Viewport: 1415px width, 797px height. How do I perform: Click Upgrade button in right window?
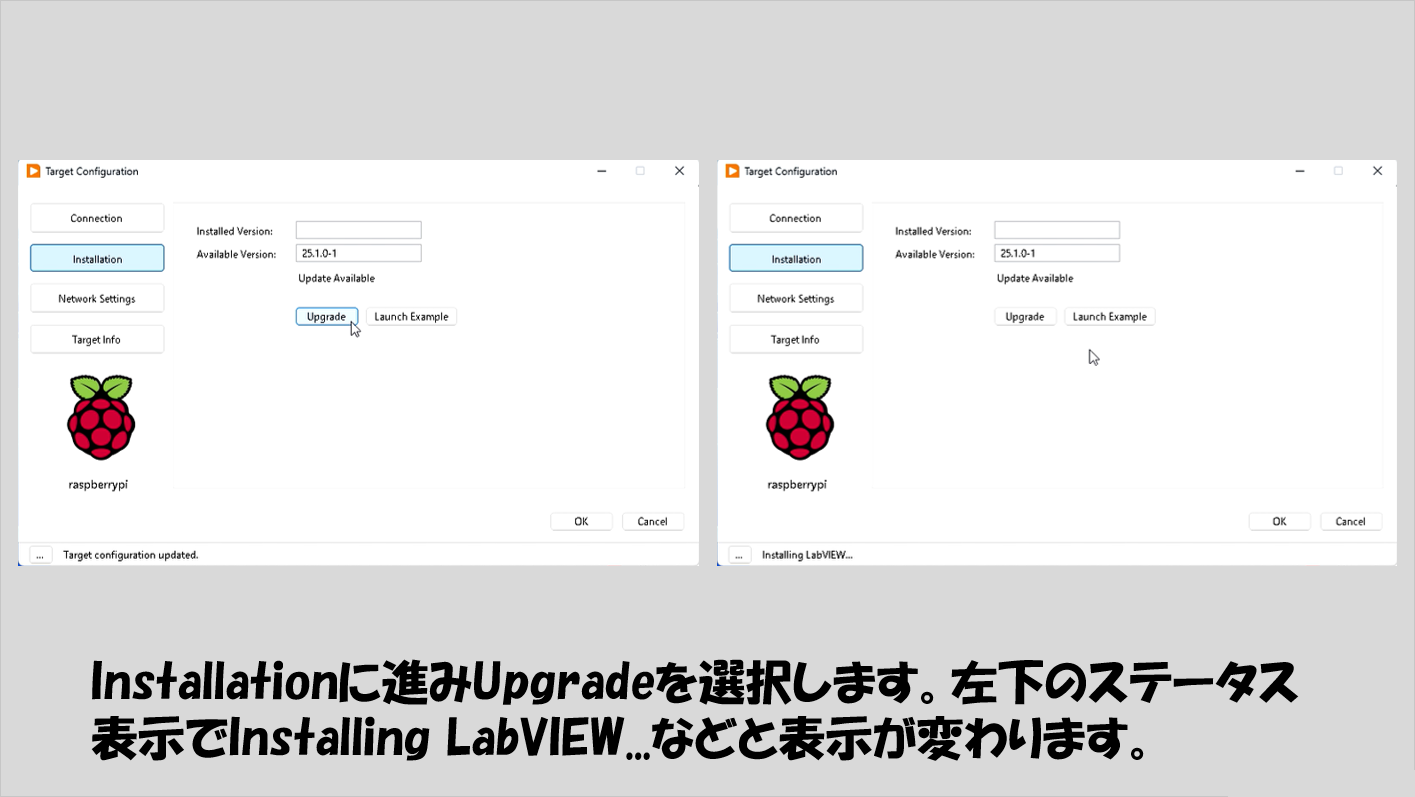[1025, 317]
